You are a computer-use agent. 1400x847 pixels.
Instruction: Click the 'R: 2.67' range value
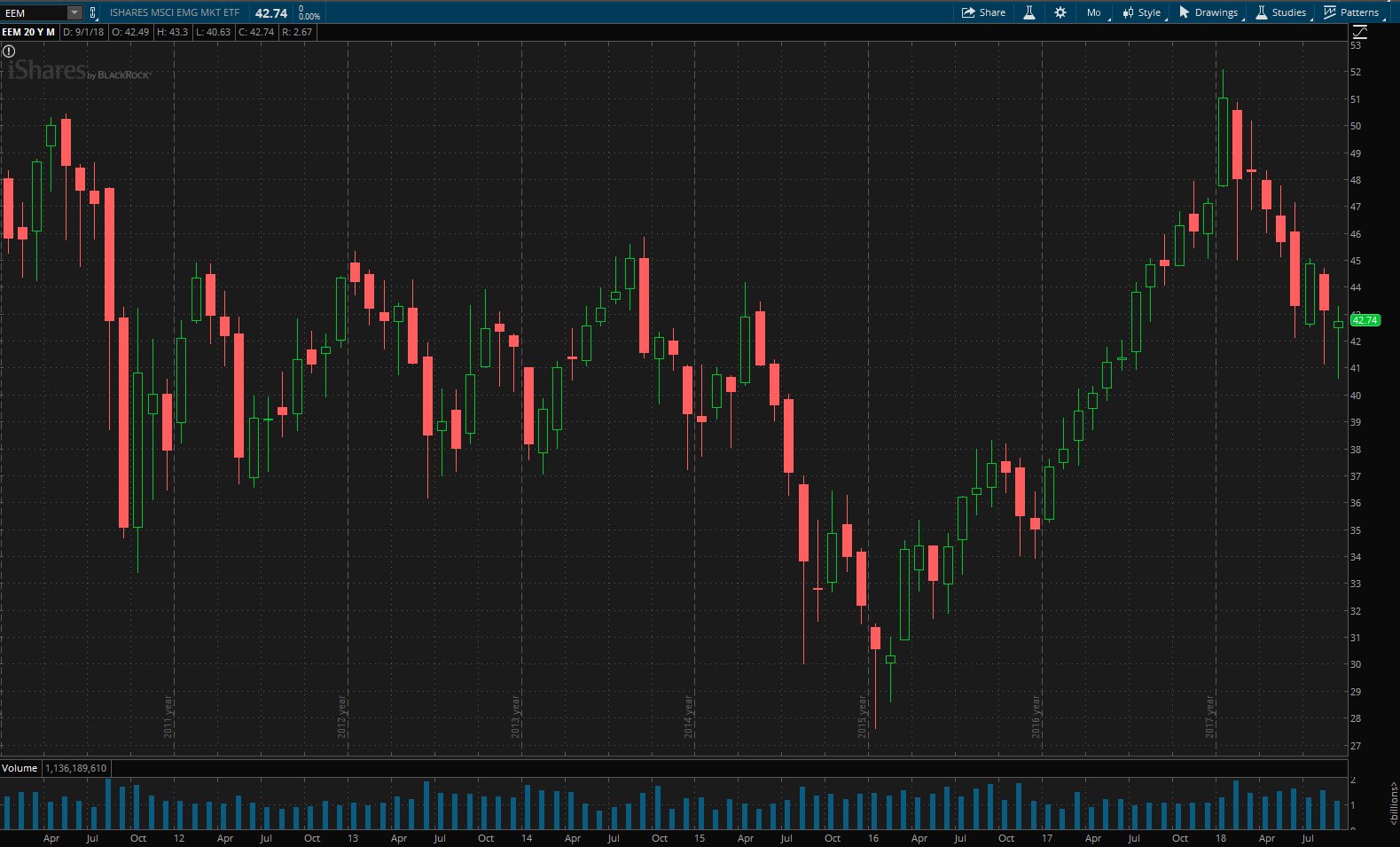pos(297,32)
